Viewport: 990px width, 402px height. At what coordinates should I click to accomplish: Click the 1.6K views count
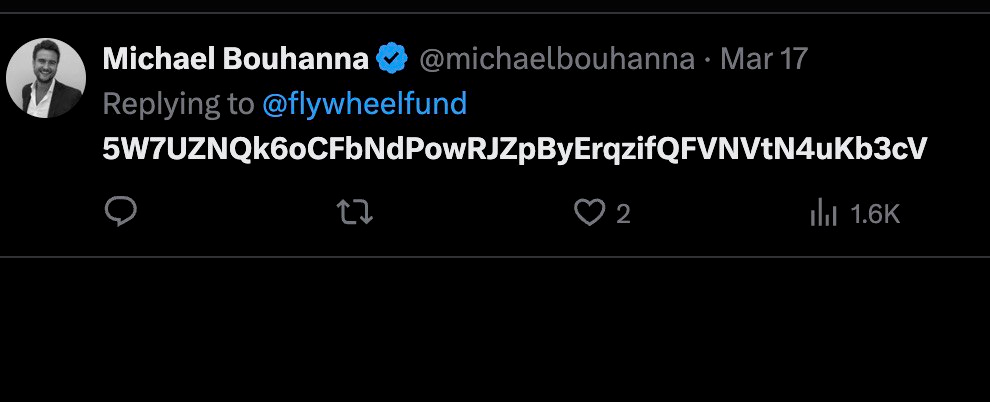click(x=875, y=214)
